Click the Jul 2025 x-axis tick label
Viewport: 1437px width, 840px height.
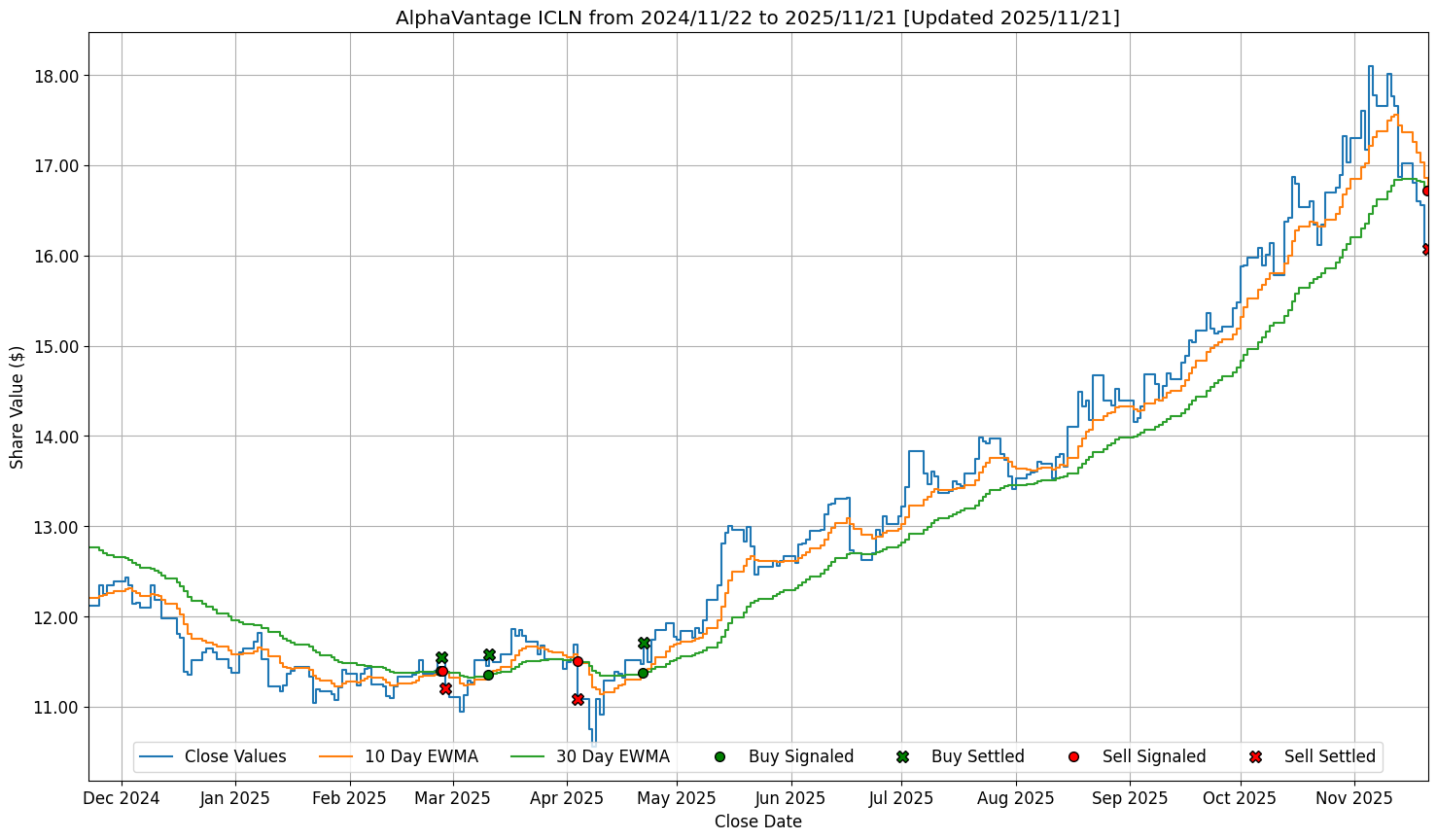(900, 798)
